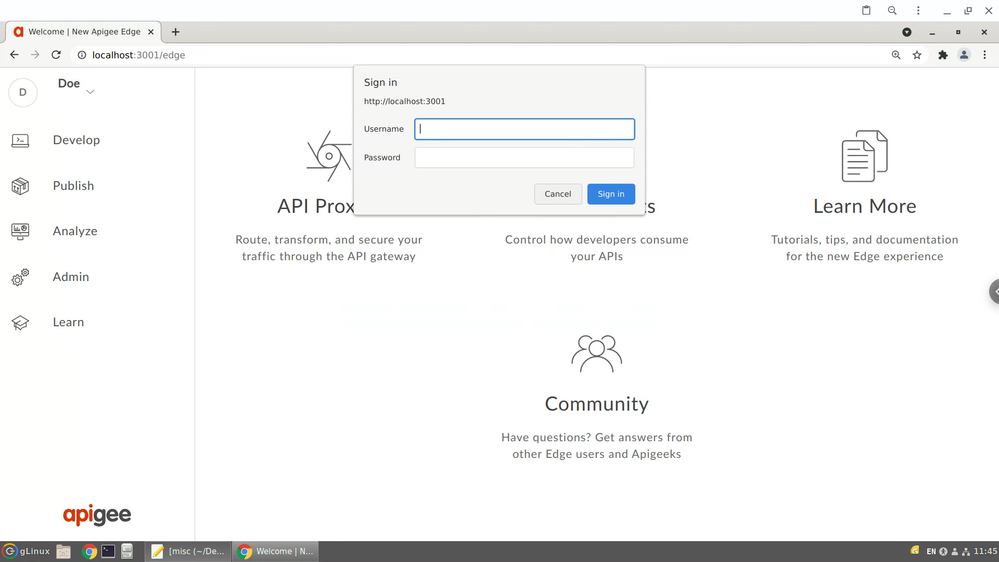Click the clipboard icon in top bar

[866, 10]
